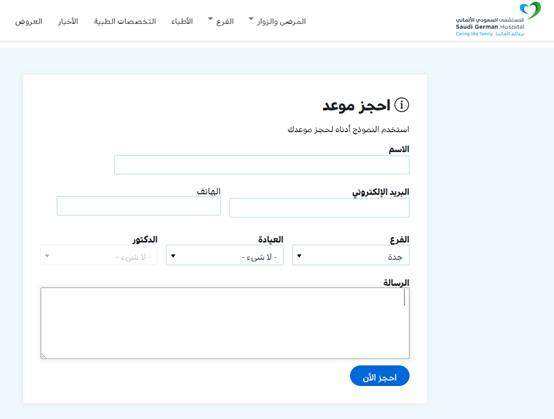Focus the الاسم input field

coord(262,165)
